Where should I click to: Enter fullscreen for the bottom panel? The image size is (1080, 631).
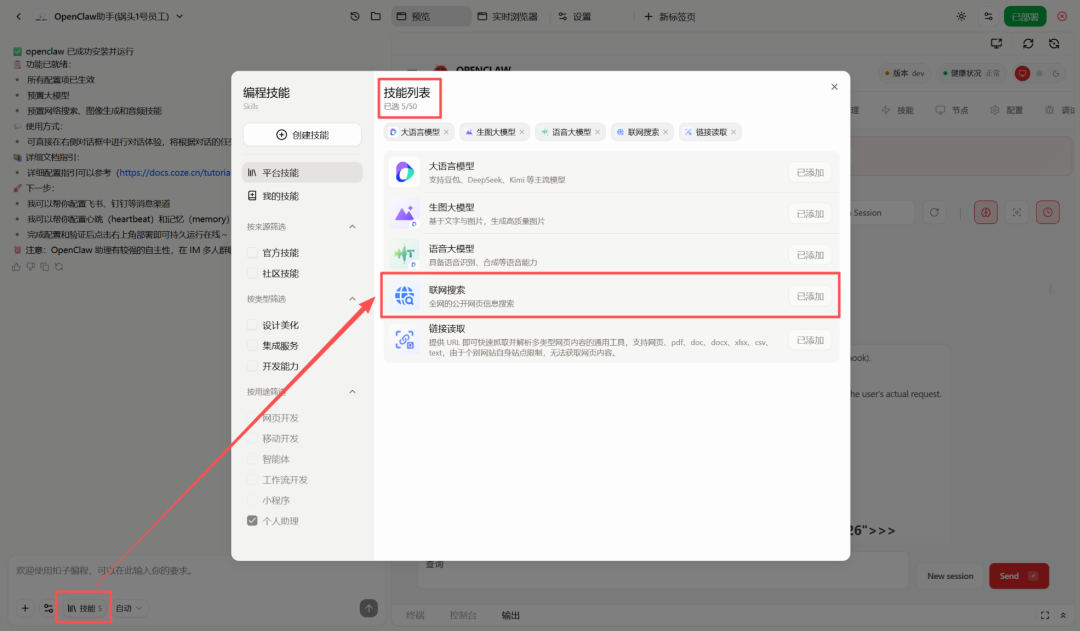tap(1045, 615)
